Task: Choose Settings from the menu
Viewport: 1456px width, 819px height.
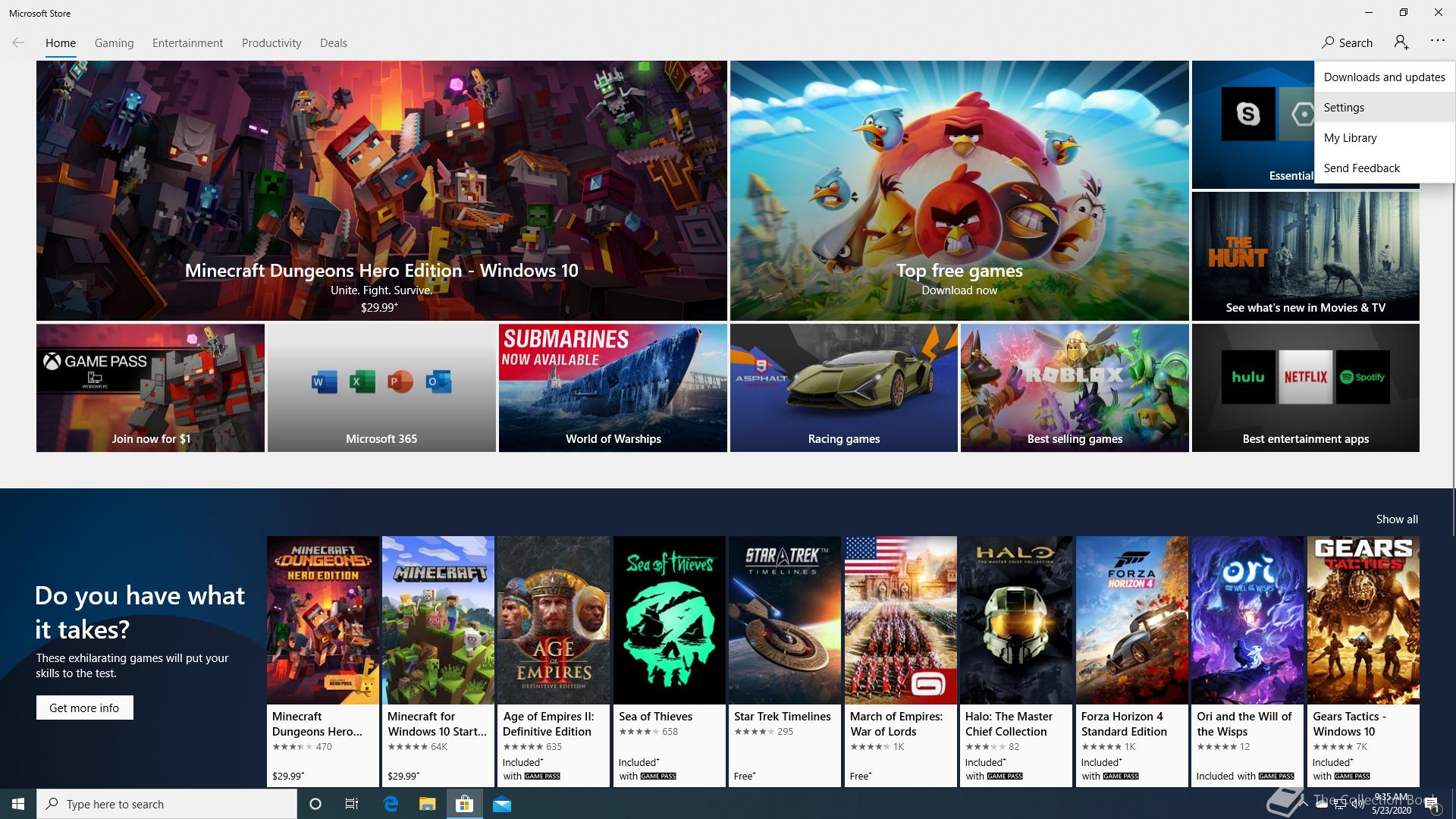Action: [1385, 107]
